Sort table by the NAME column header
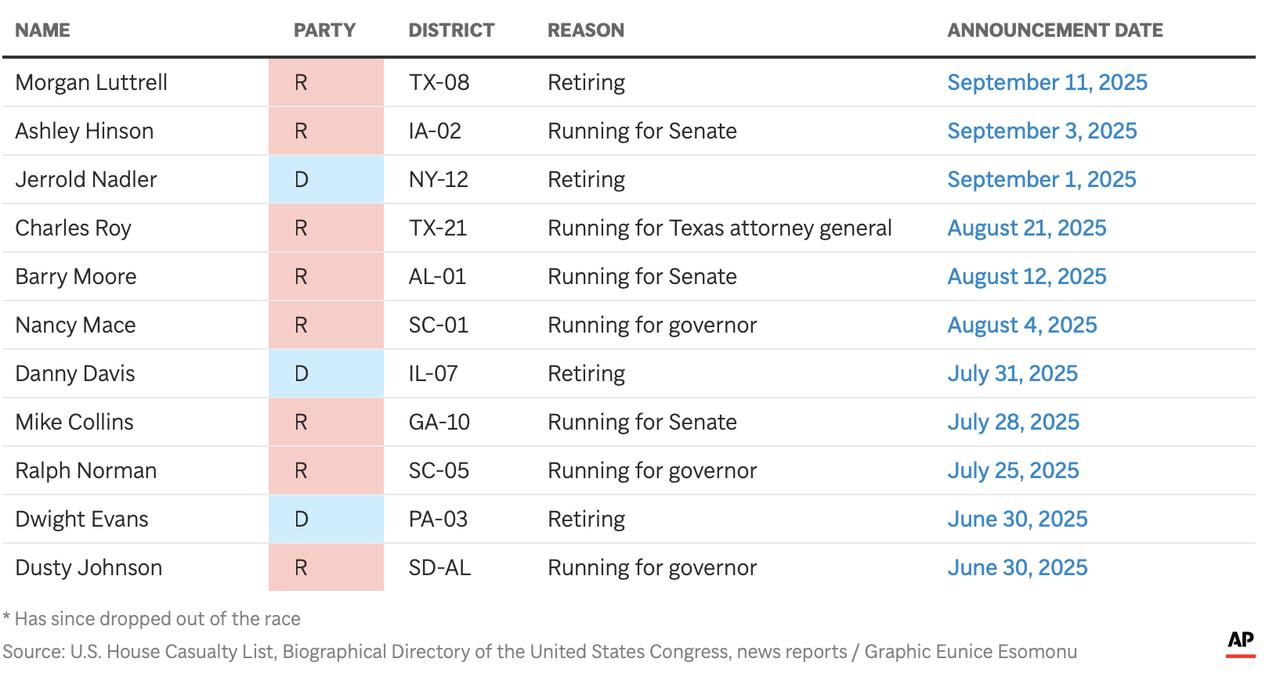 pos(42,30)
